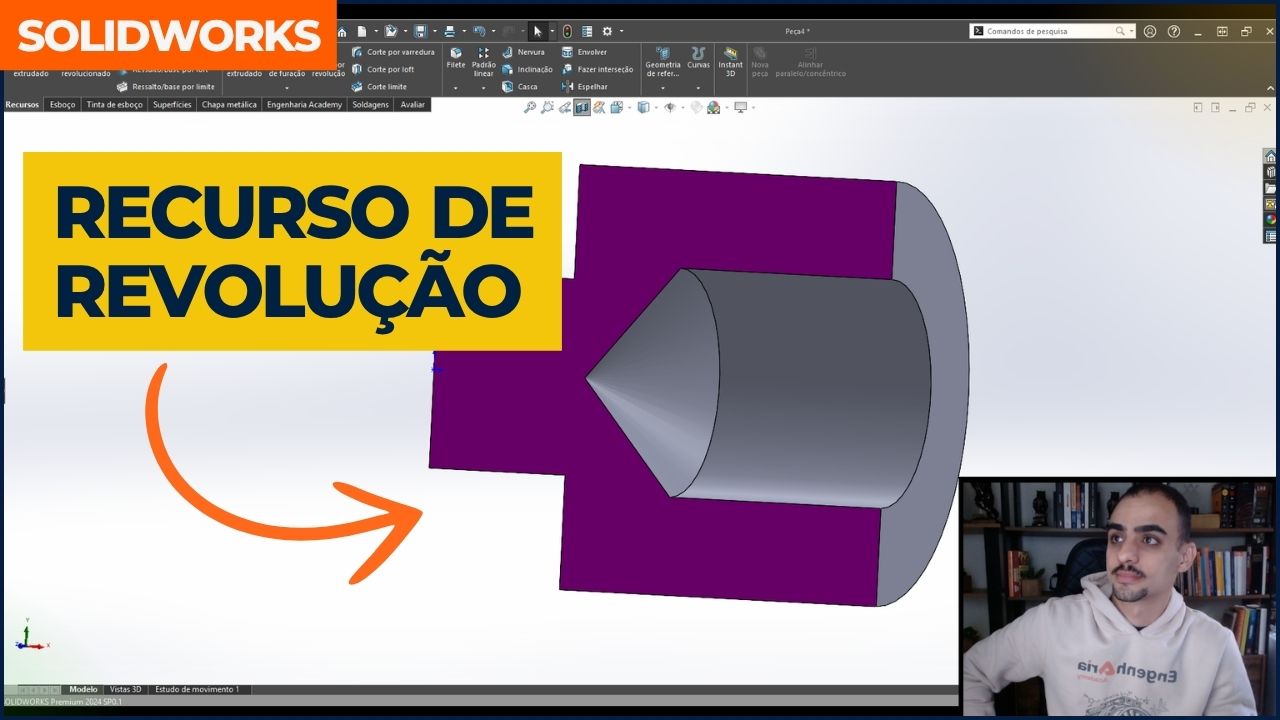Switch to the Esboço tab

(x=62, y=104)
